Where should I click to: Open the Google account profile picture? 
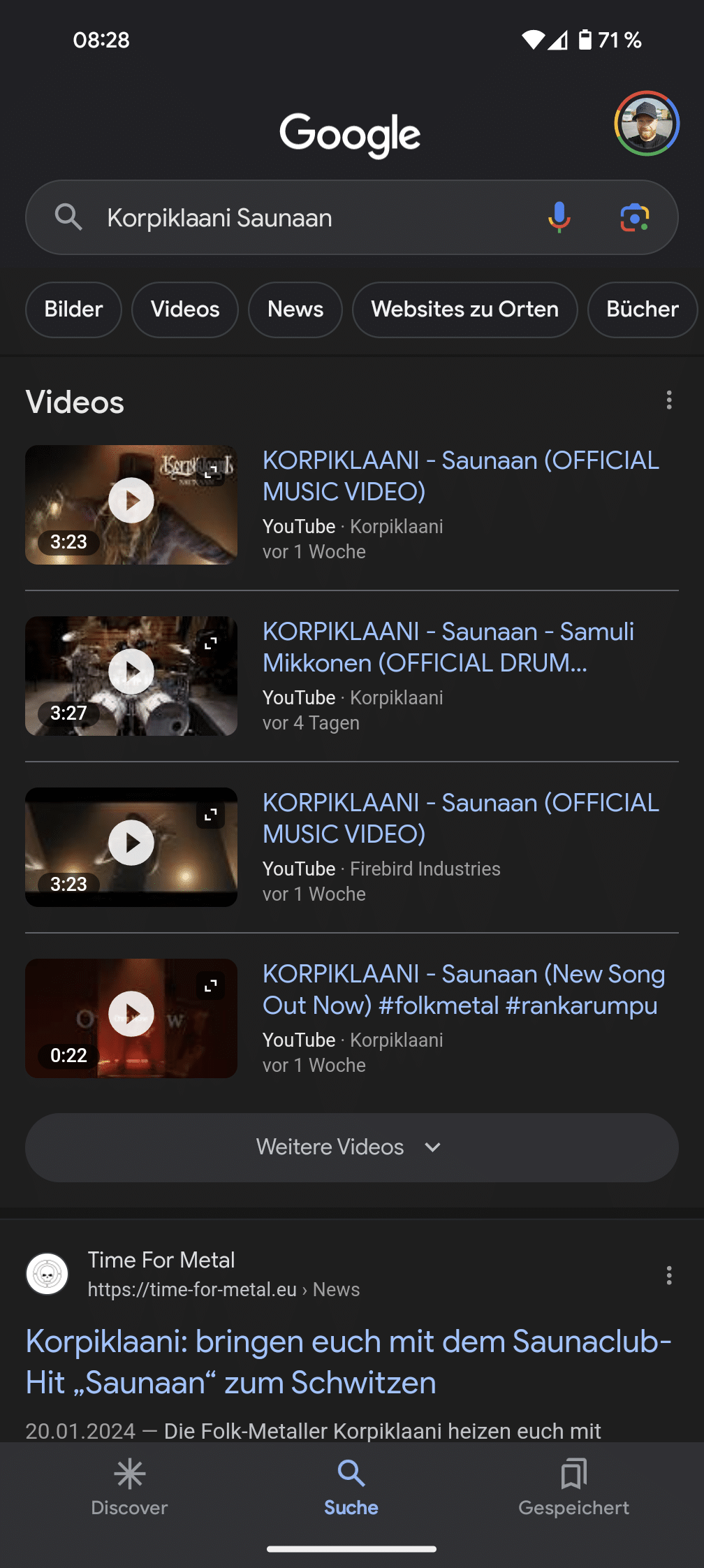[647, 124]
